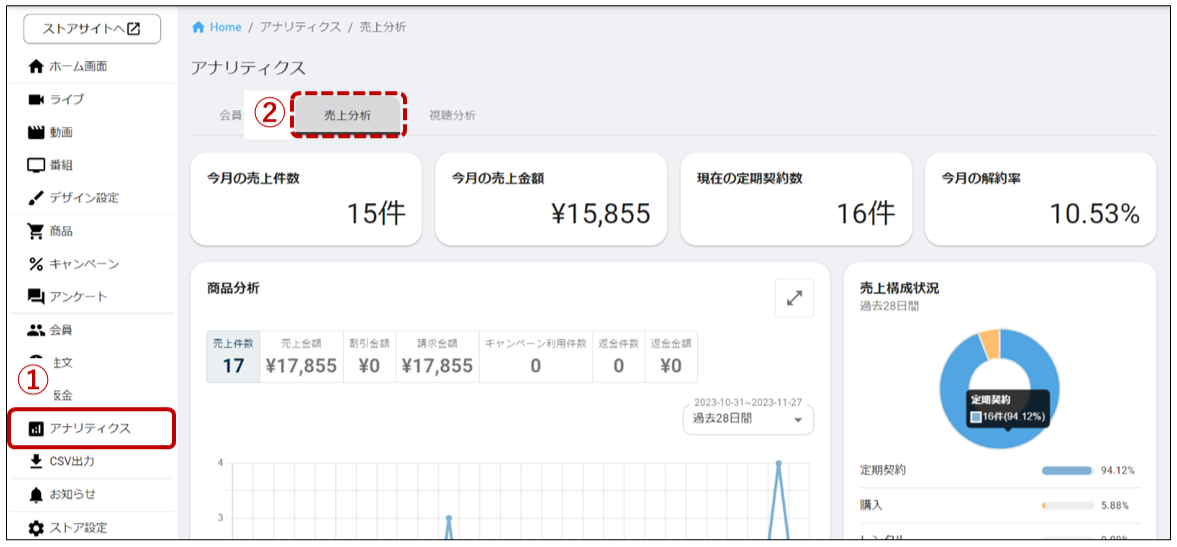Select the 売上金額 metric cell
Screen dimensions: 1177x547
click(x=301, y=357)
